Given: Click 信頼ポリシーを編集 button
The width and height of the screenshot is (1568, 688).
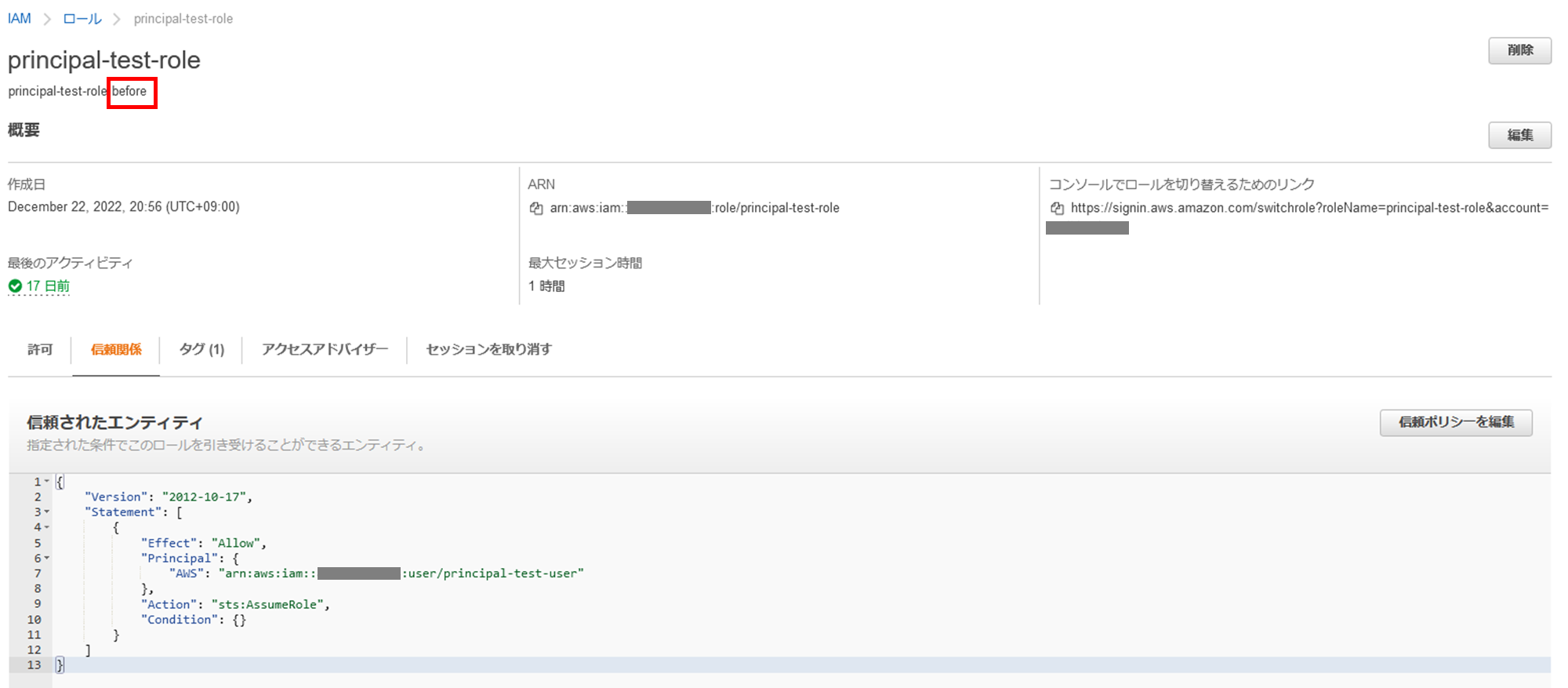Looking at the screenshot, I should click(x=1456, y=422).
